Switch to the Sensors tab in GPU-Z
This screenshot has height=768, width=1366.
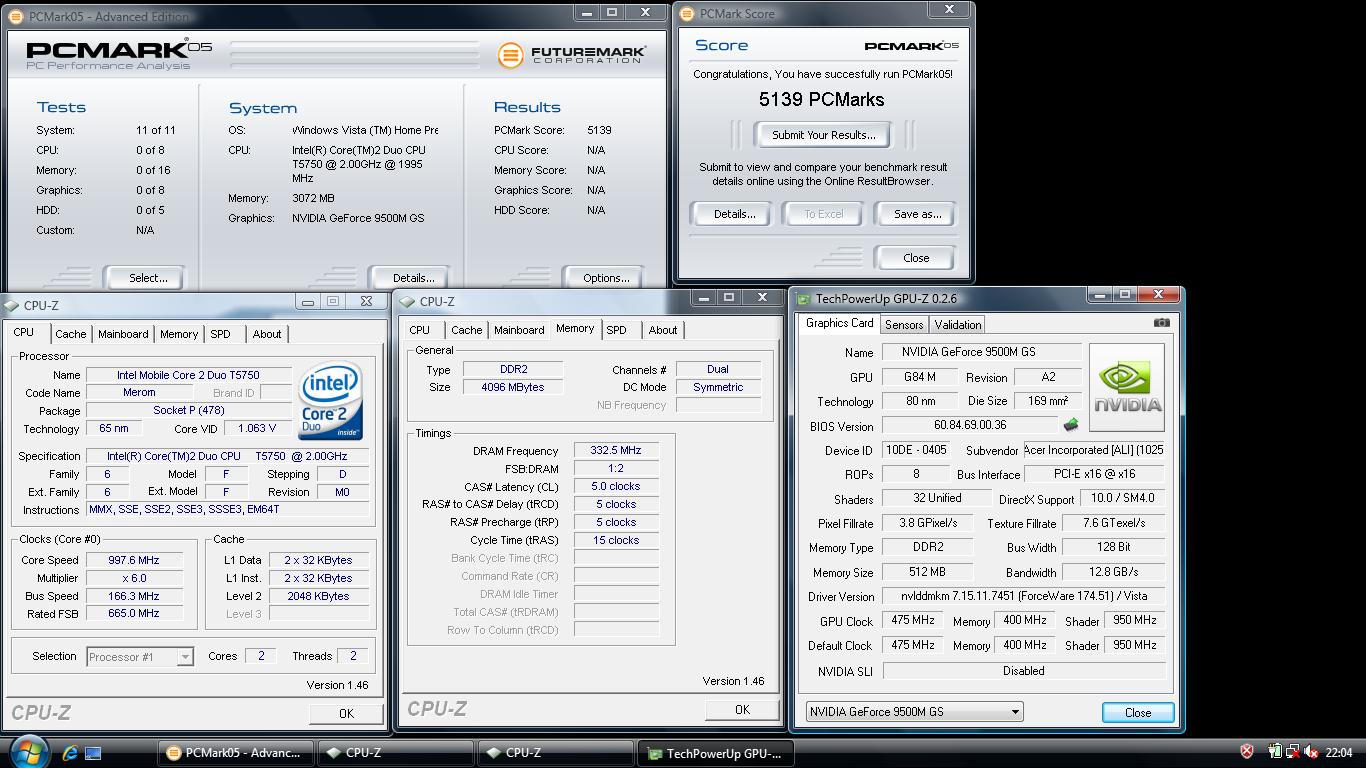pos(904,325)
